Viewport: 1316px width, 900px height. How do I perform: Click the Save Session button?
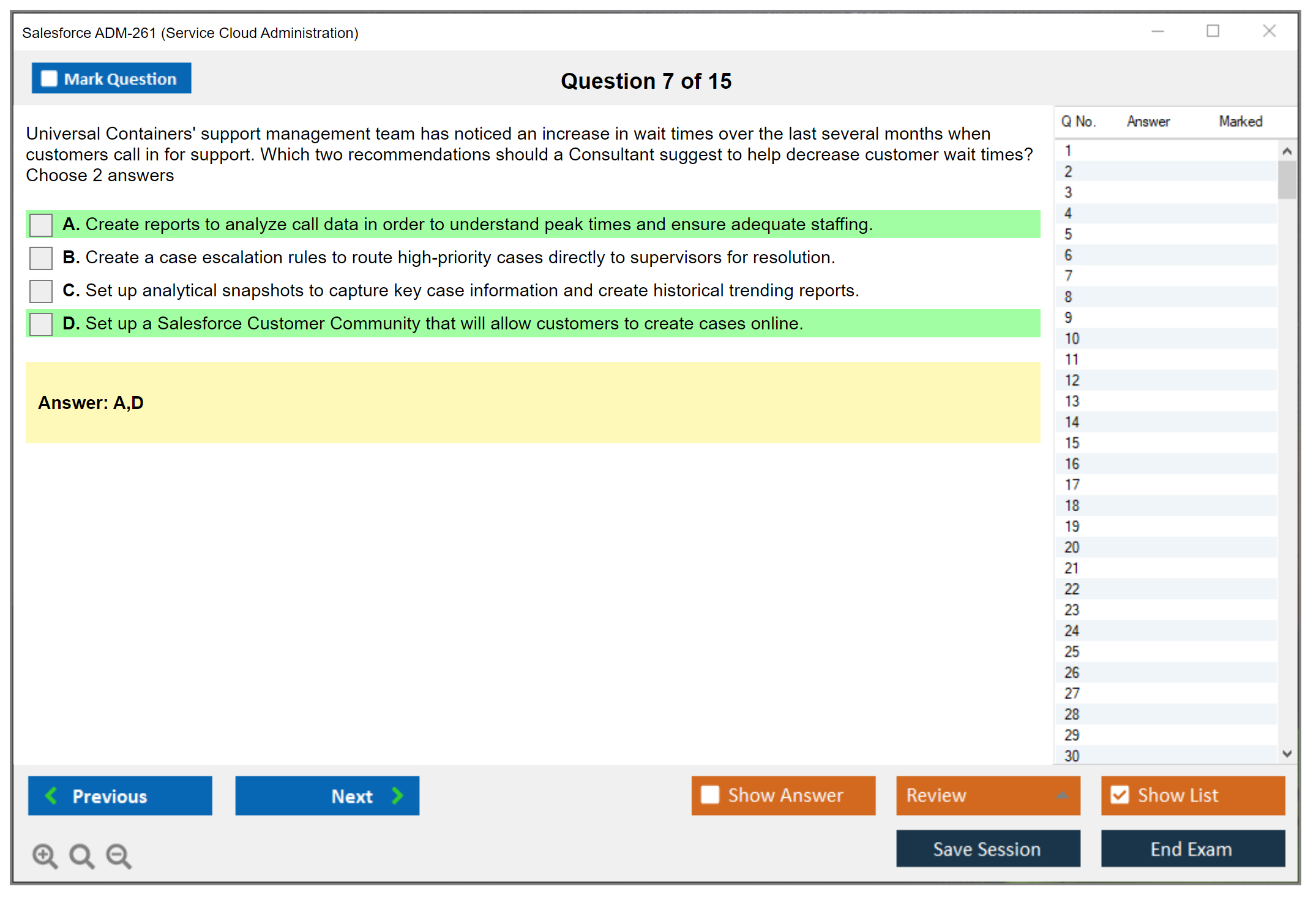[x=987, y=849]
